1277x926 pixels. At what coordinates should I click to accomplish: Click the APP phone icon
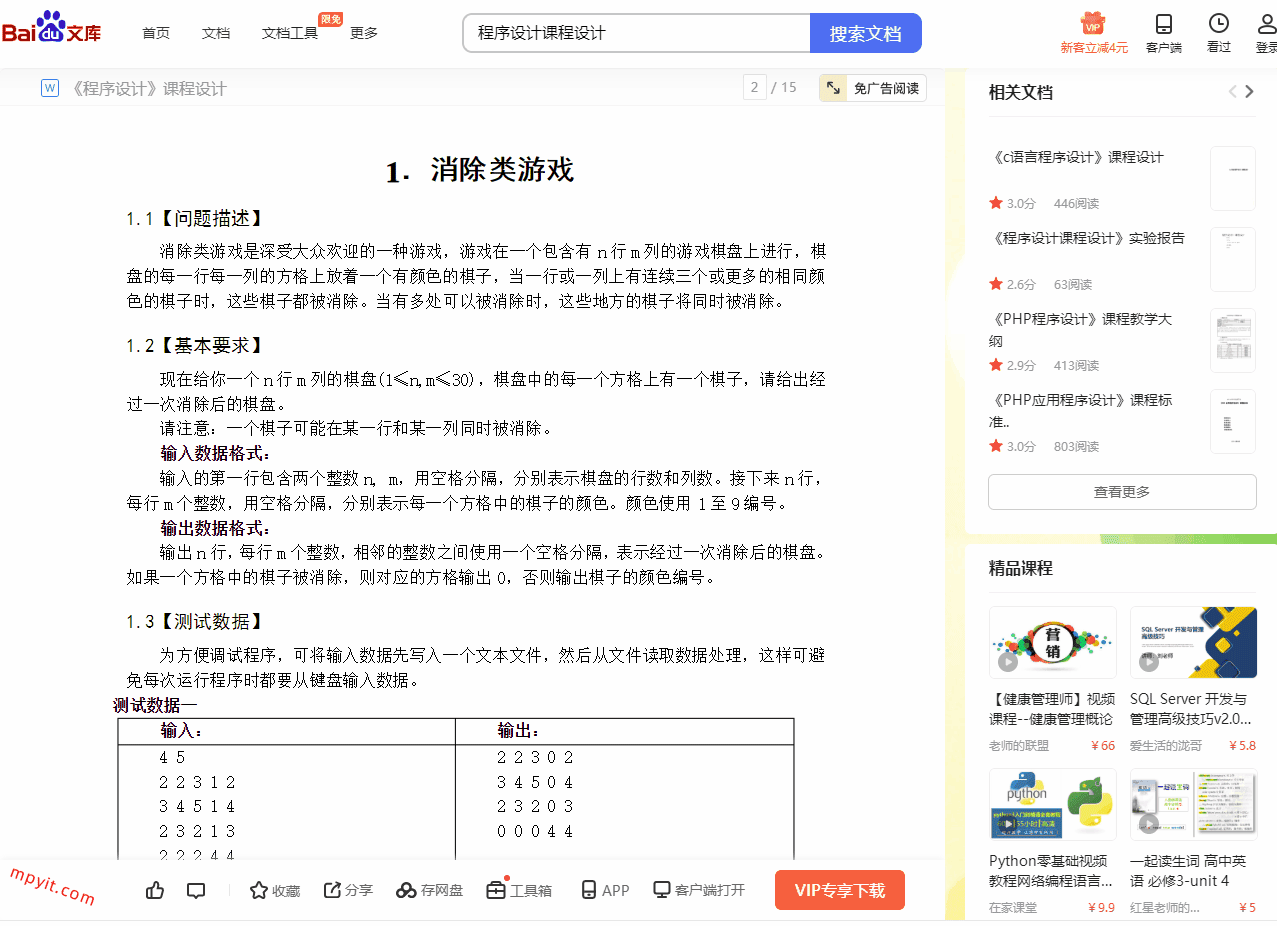tap(589, 890)
